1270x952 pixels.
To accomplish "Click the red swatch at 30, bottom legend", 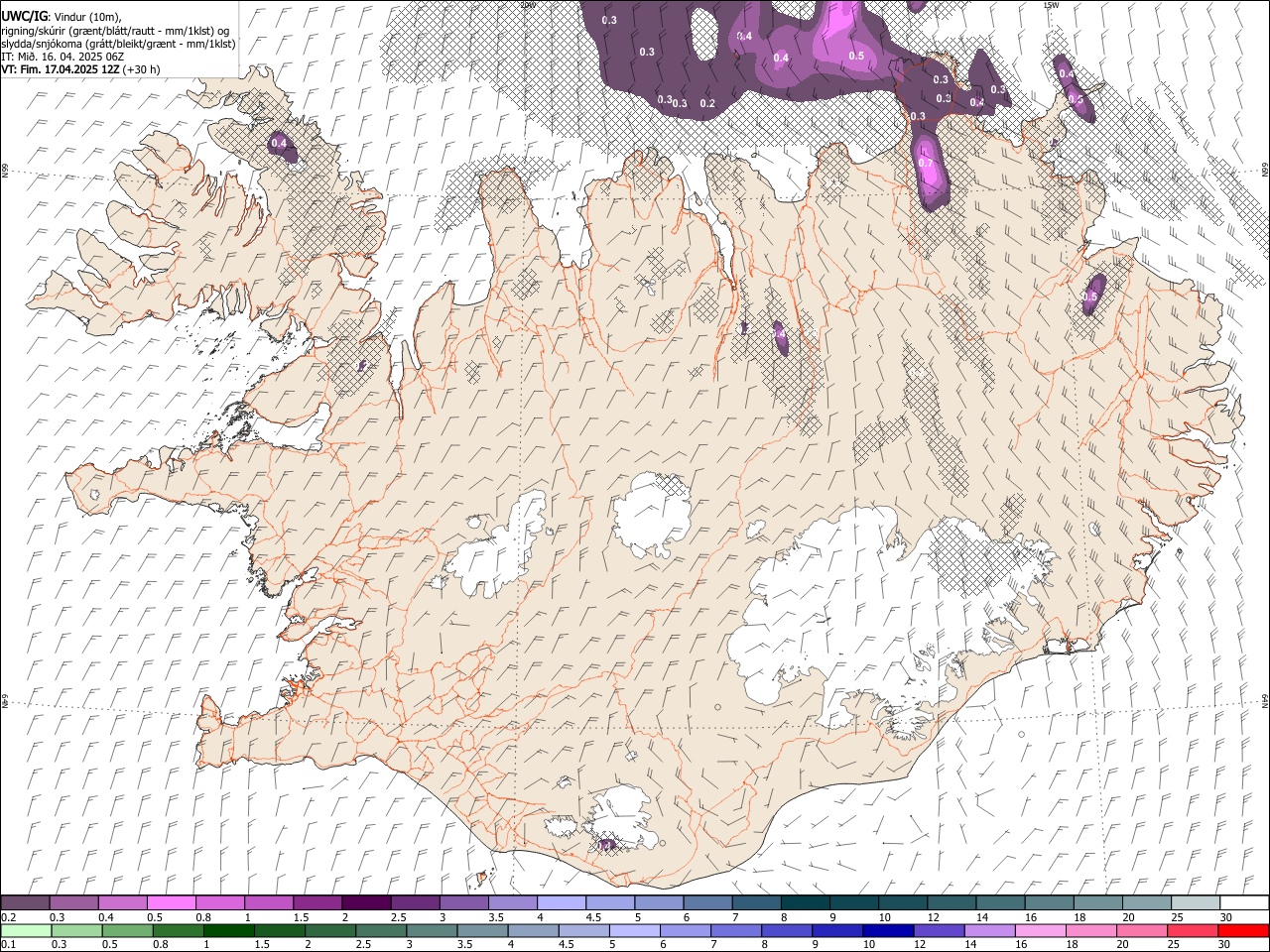I will pyautogui.click(x=1242, y=931).
